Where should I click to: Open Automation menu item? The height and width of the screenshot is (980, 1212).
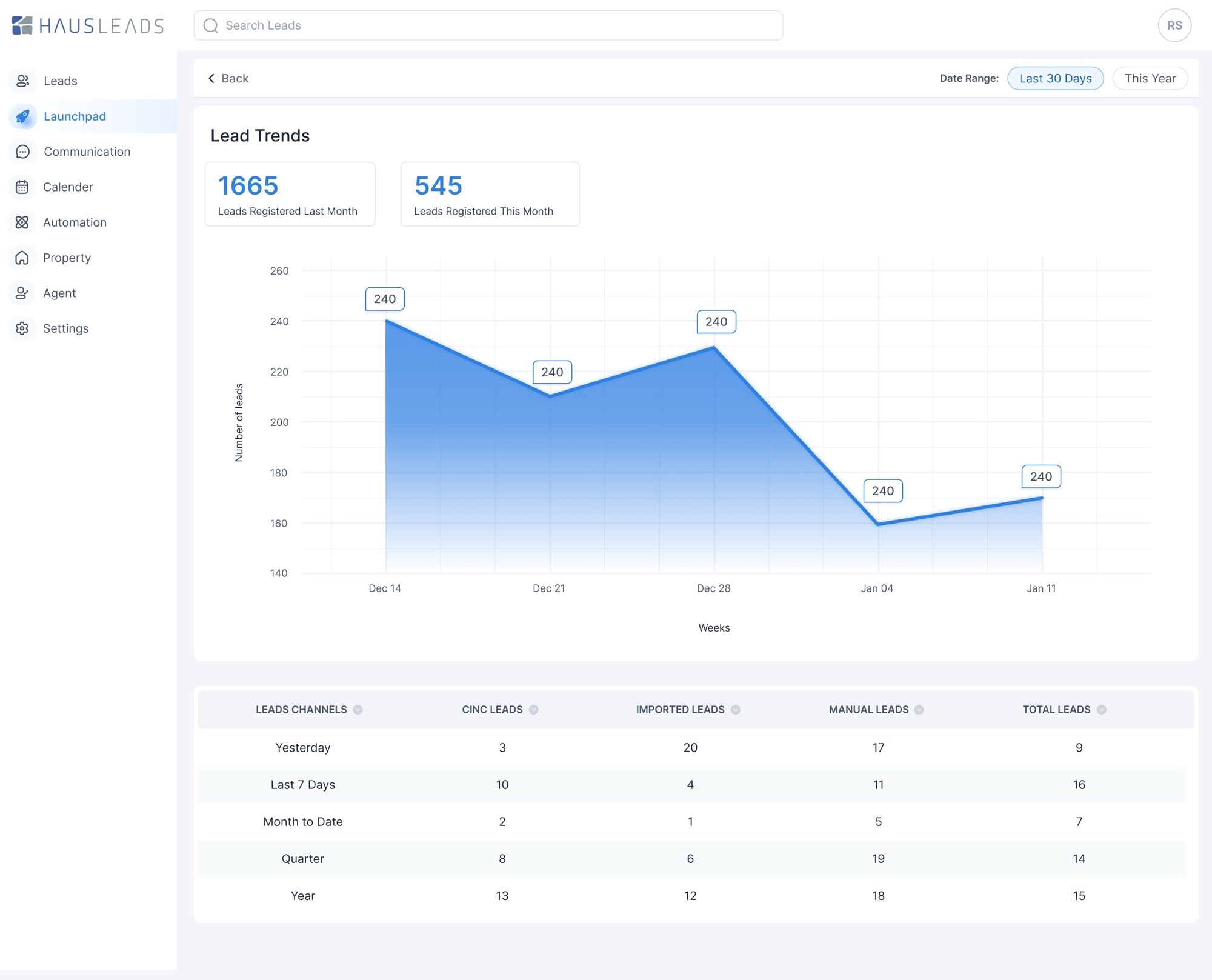click(x=75, y=222)
